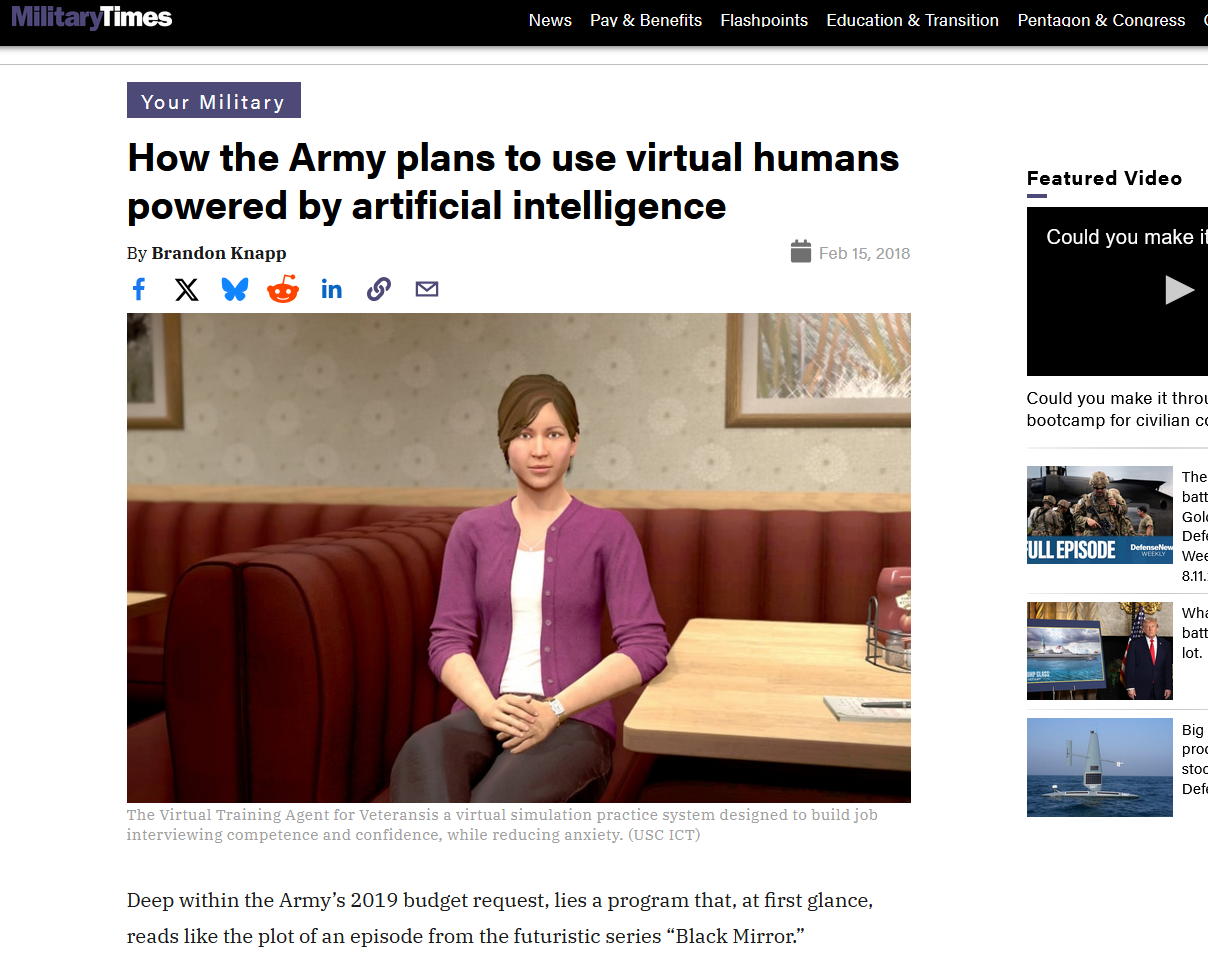Click the 'Could you make it through' video caption
This screenshot has width=1208, height=955.
(1117, 409)
